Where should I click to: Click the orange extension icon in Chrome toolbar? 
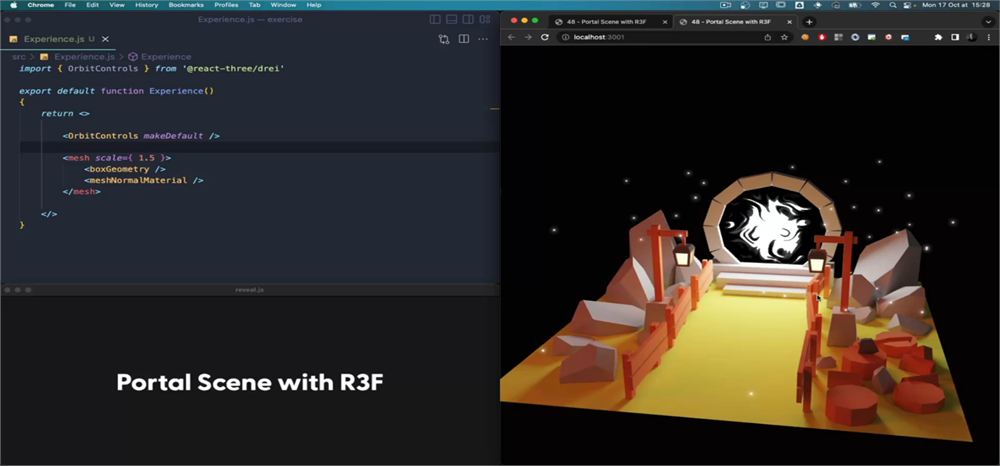(805, 37)
